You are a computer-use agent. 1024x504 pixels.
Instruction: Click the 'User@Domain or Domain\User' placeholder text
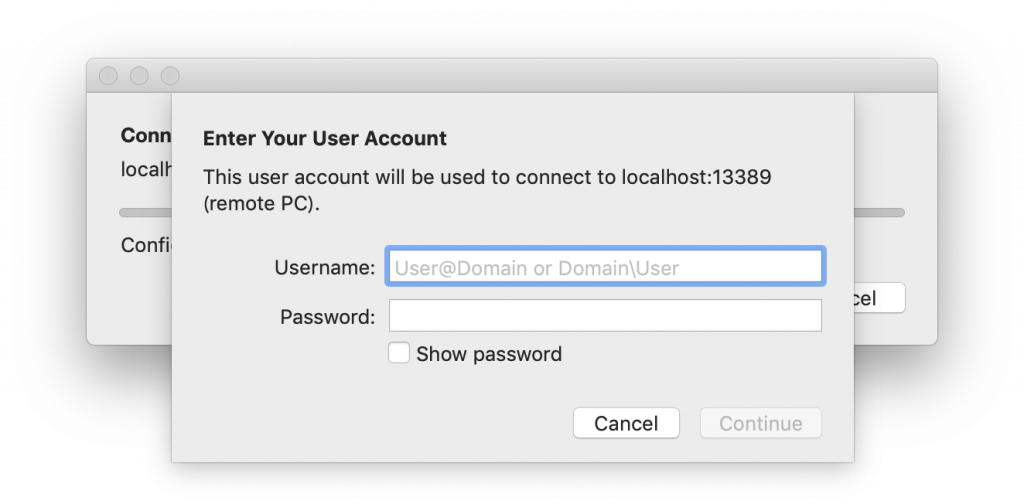(x=537, y=268)
